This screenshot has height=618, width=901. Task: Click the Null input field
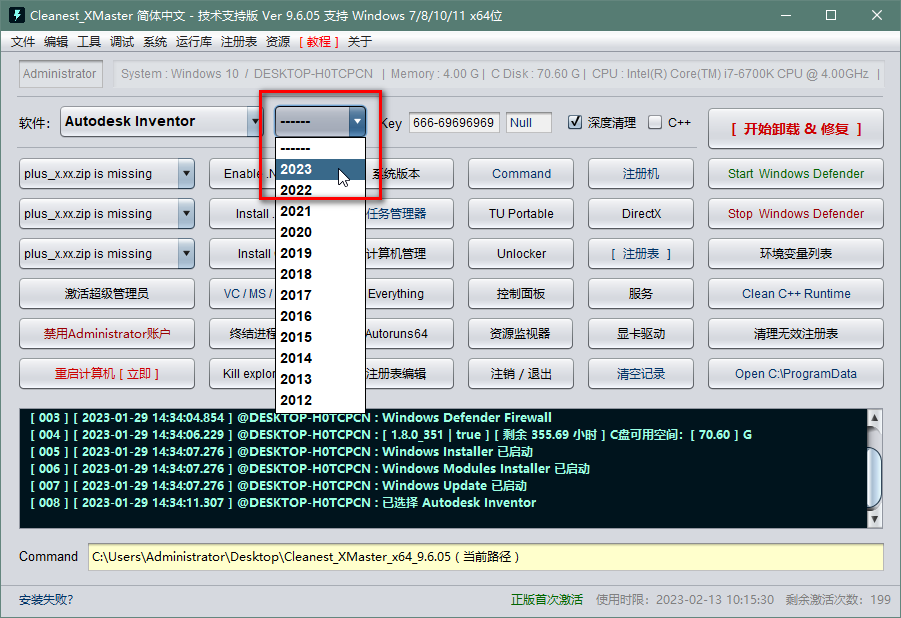click(x=529, y=122)
